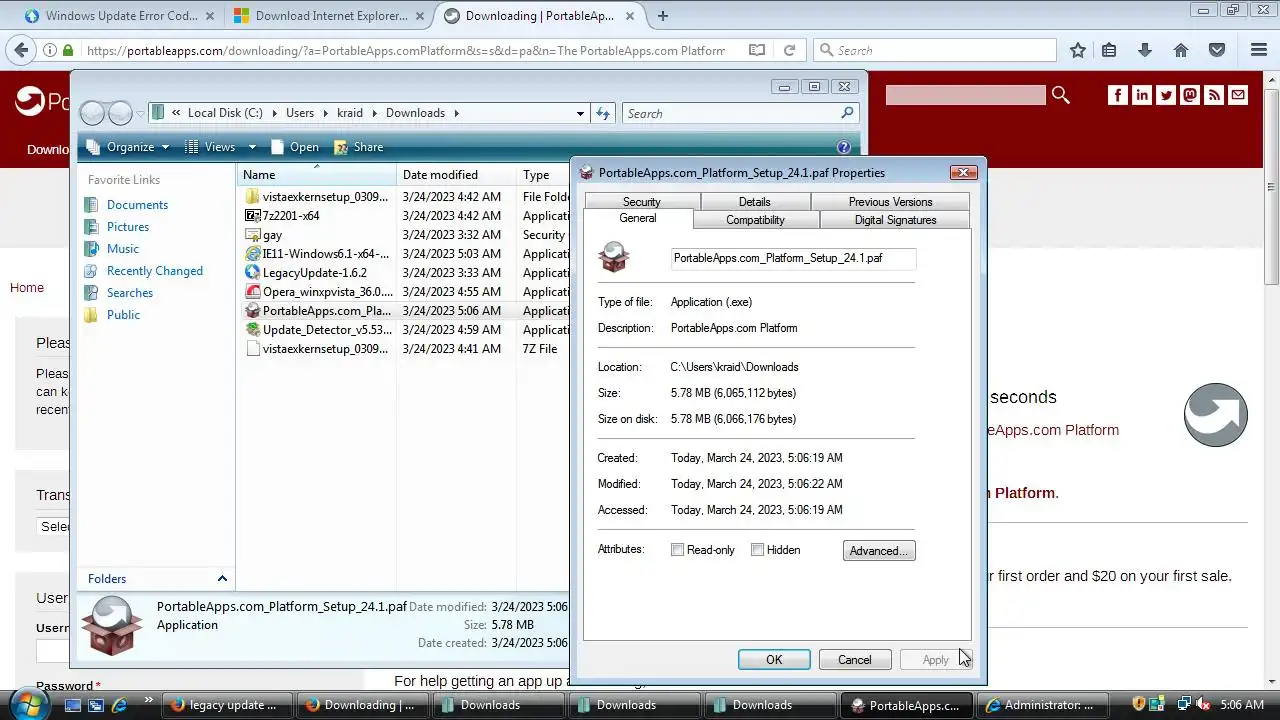Image resolution: width=1280 pixels, height=720 pixels.
Task: Click Firefox Search box
Action: tap(935, 50)
